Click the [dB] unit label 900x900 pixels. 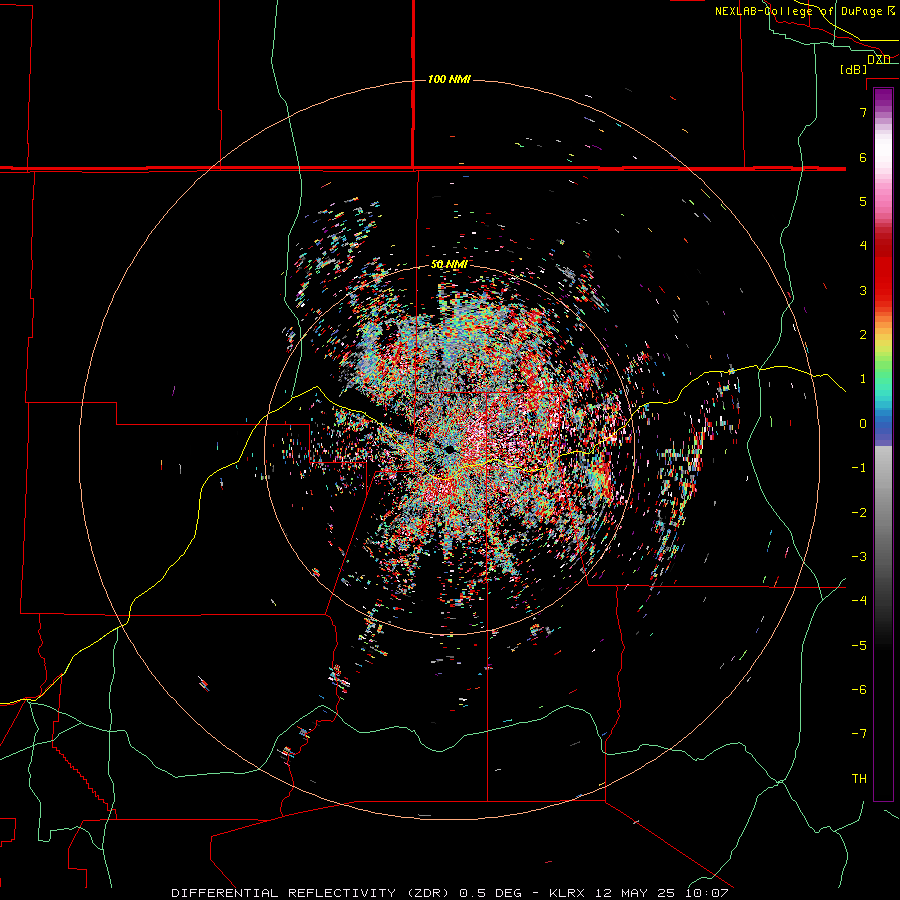tap(853, 69)
